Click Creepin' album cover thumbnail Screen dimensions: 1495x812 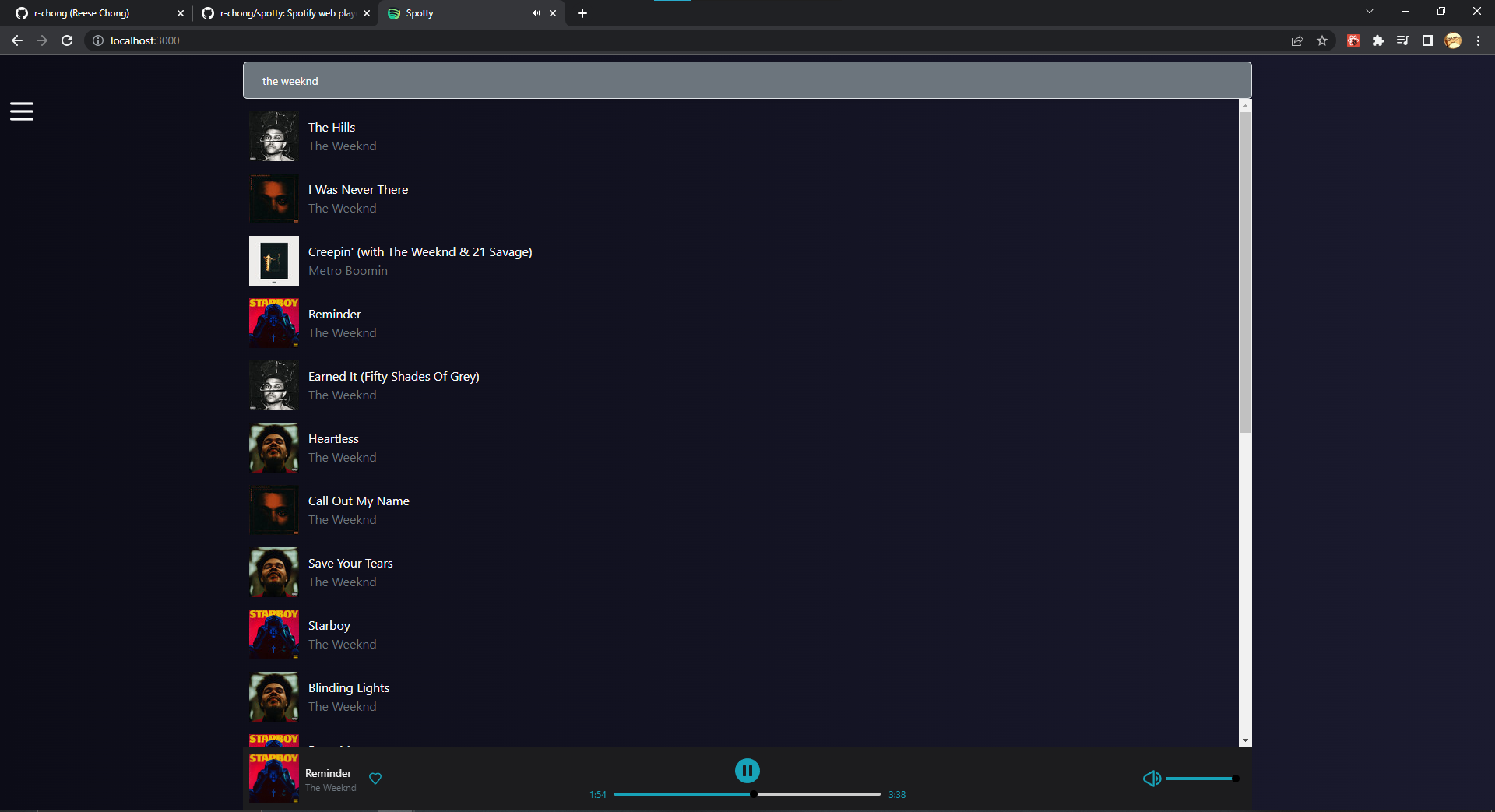tap(274, 261)
